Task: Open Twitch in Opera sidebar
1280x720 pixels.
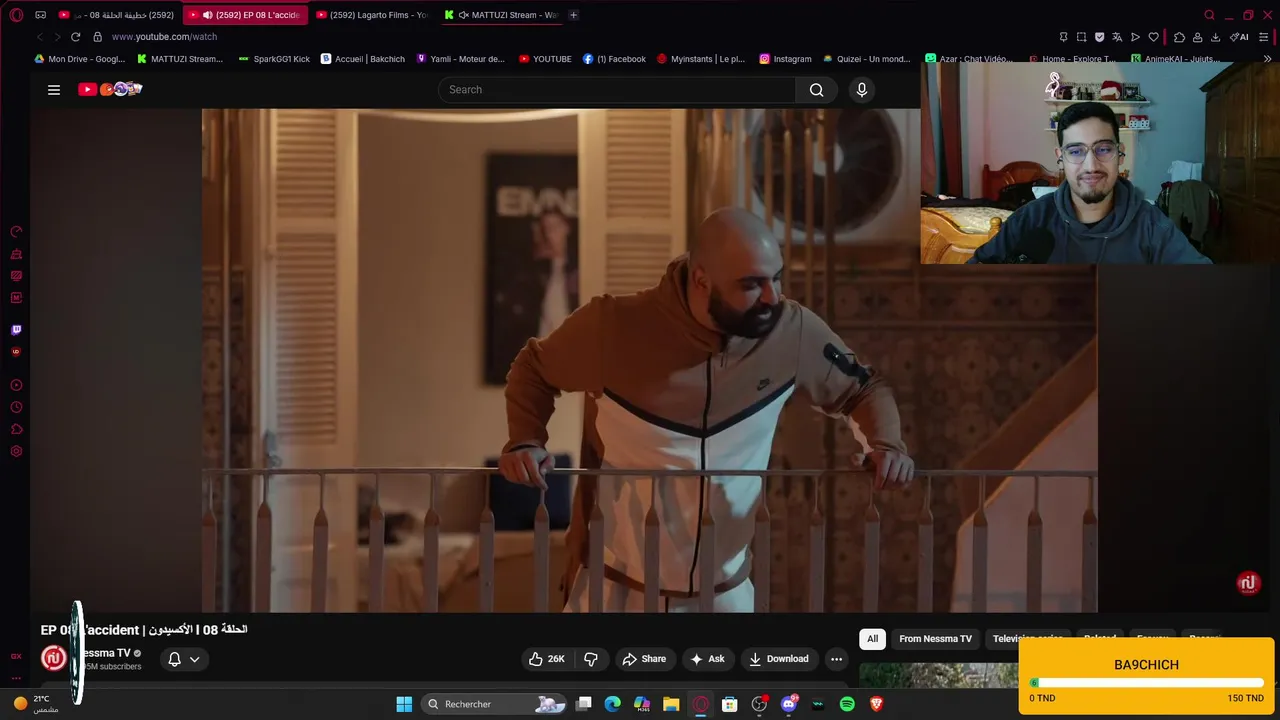Action: (x=16, y=330)
